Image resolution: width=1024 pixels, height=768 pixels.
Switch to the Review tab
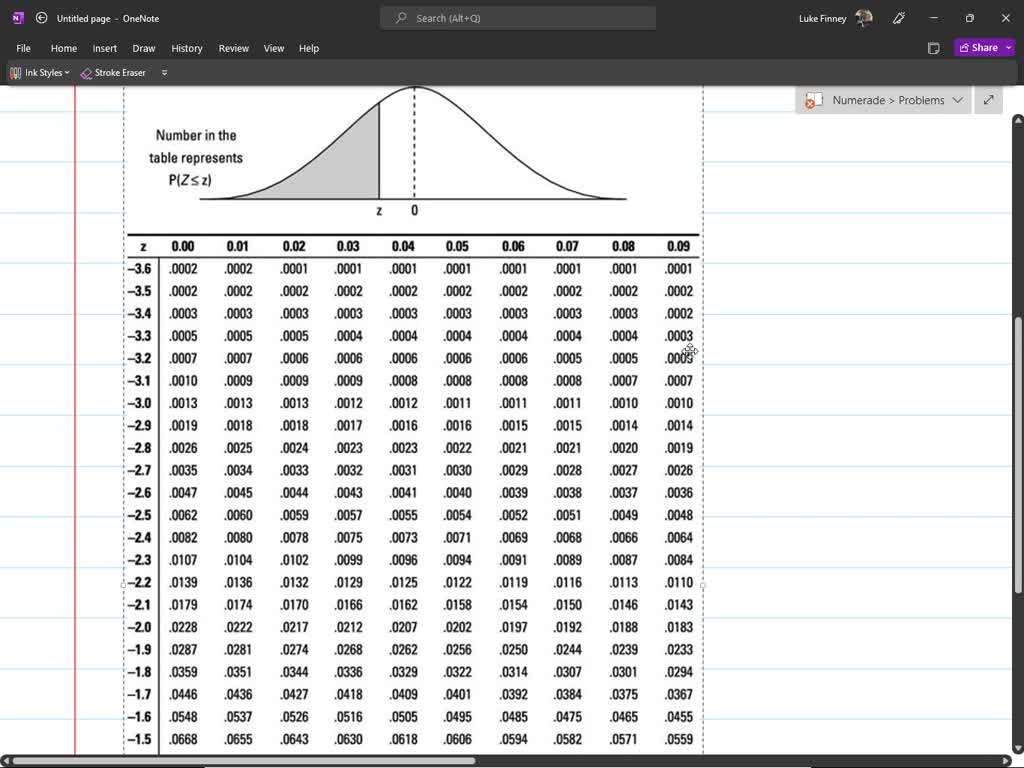click(x=233, y=47)
